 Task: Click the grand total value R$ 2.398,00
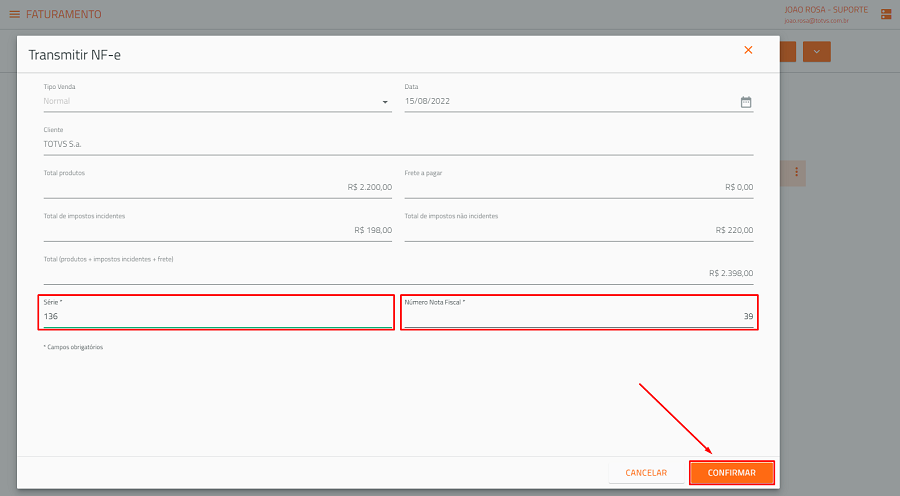pos(731,273)
